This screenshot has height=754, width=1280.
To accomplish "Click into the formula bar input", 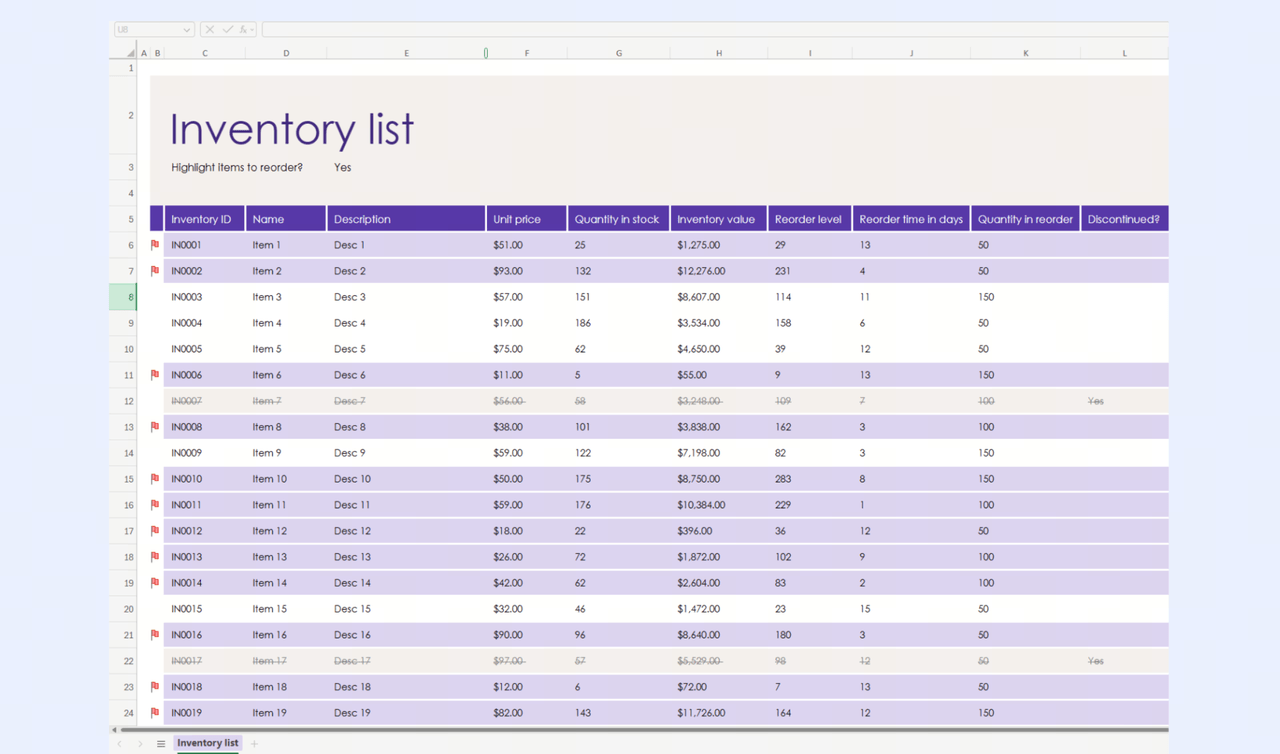I will click(x=715, y=30).
